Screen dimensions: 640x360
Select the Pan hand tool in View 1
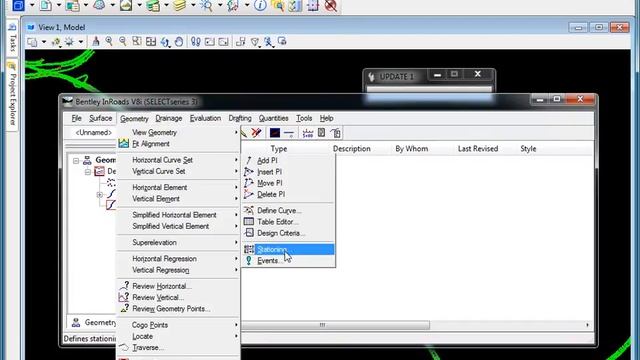[179, 42]
